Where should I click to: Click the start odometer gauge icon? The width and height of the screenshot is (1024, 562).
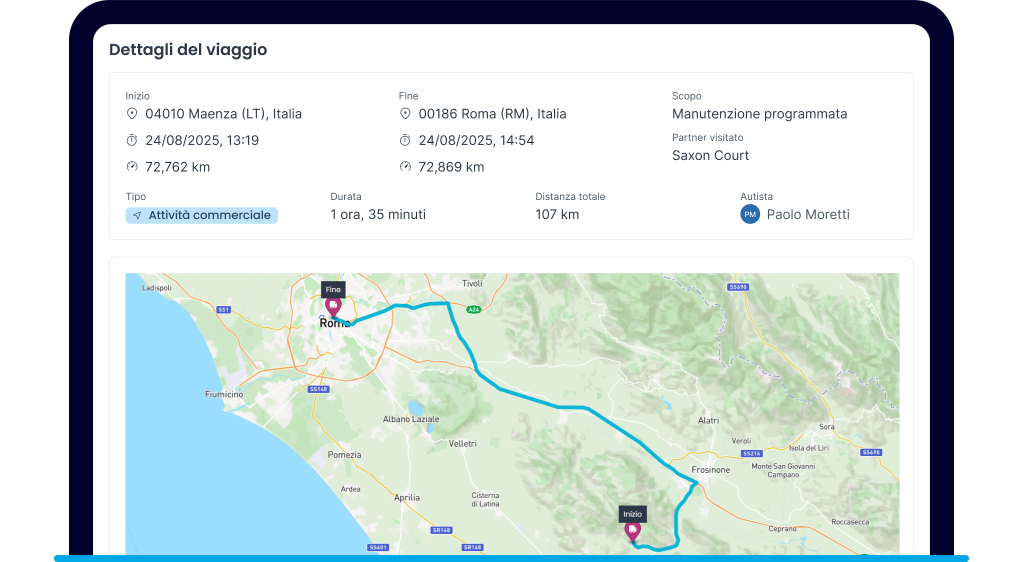click(131, 167)
